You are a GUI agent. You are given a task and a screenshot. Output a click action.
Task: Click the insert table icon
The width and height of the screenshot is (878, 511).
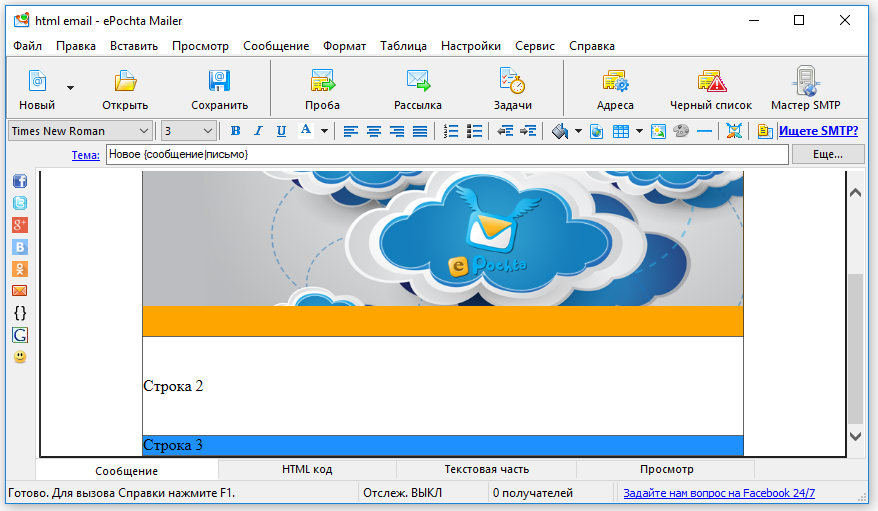click(620, 132)
